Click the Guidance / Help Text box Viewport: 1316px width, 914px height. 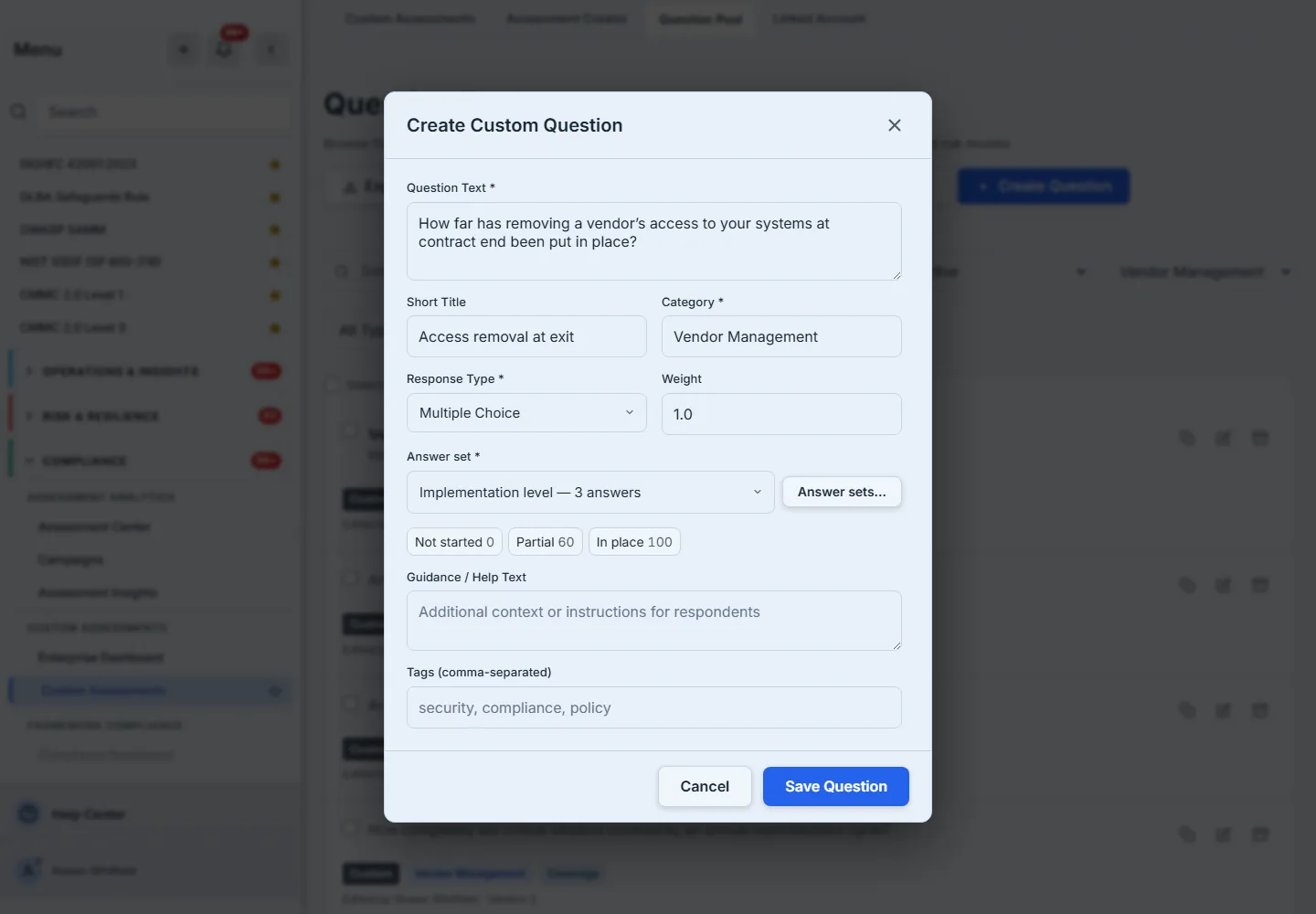click(654, 621)
